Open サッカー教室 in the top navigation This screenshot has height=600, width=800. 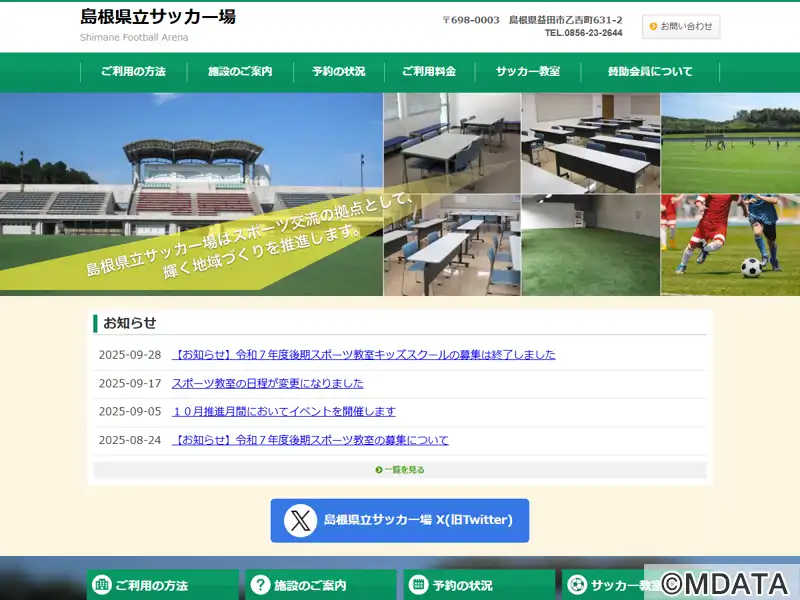tap(528, 72)
